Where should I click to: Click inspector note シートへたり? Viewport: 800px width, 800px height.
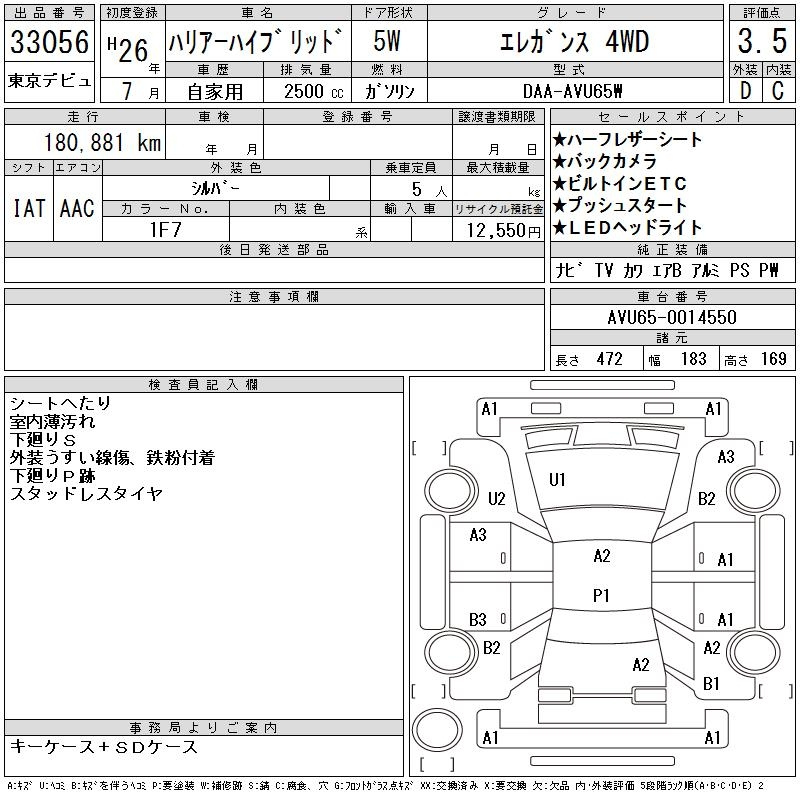coord(60,403)
